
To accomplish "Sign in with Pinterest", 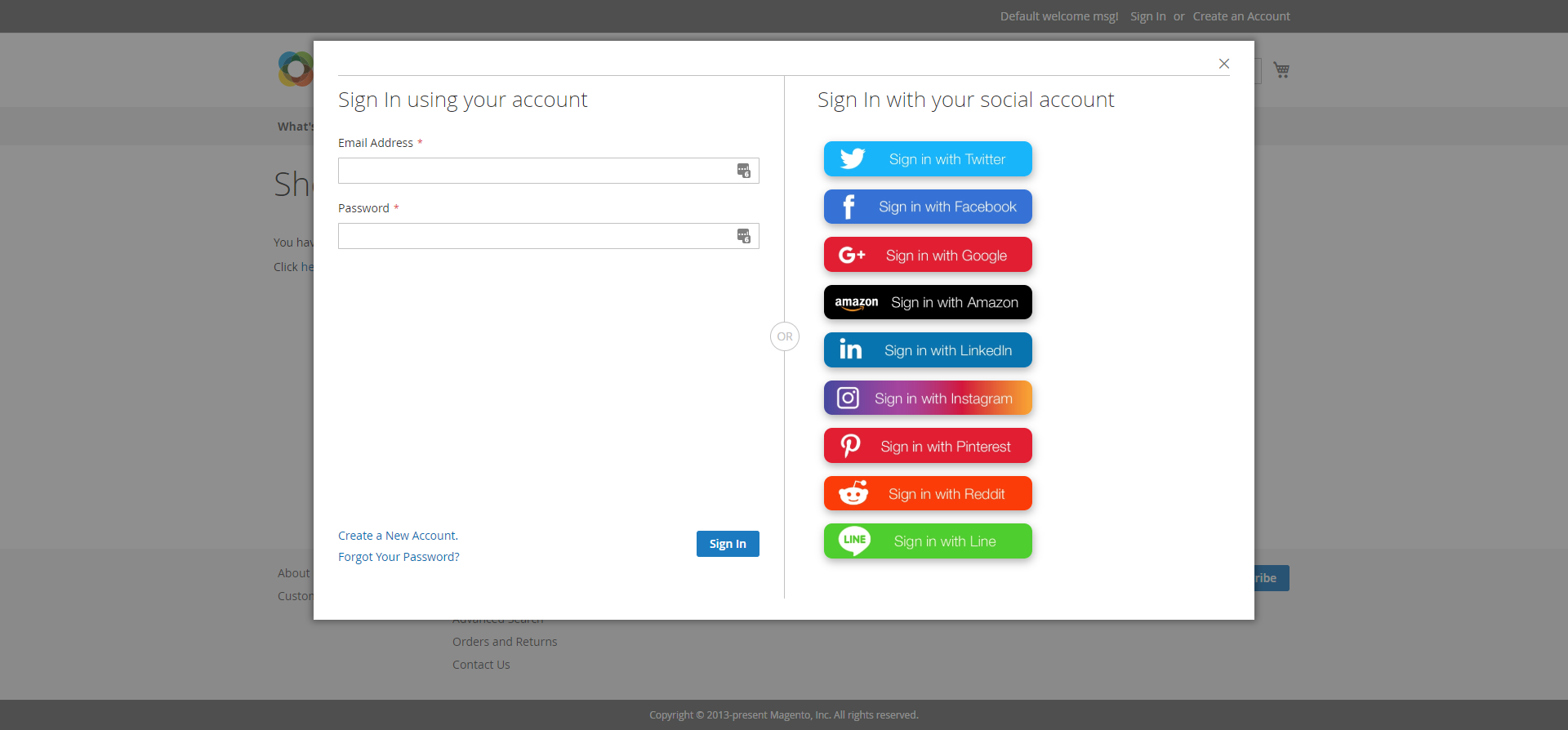I will [928, 446].
